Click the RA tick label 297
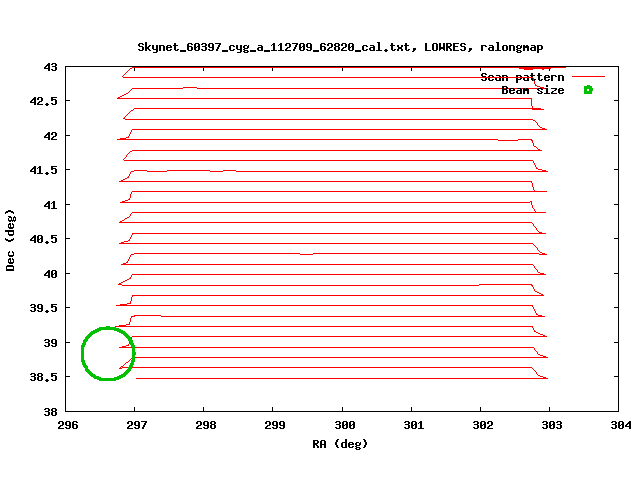This screenshot has width=640, height=480. (137, 425)
